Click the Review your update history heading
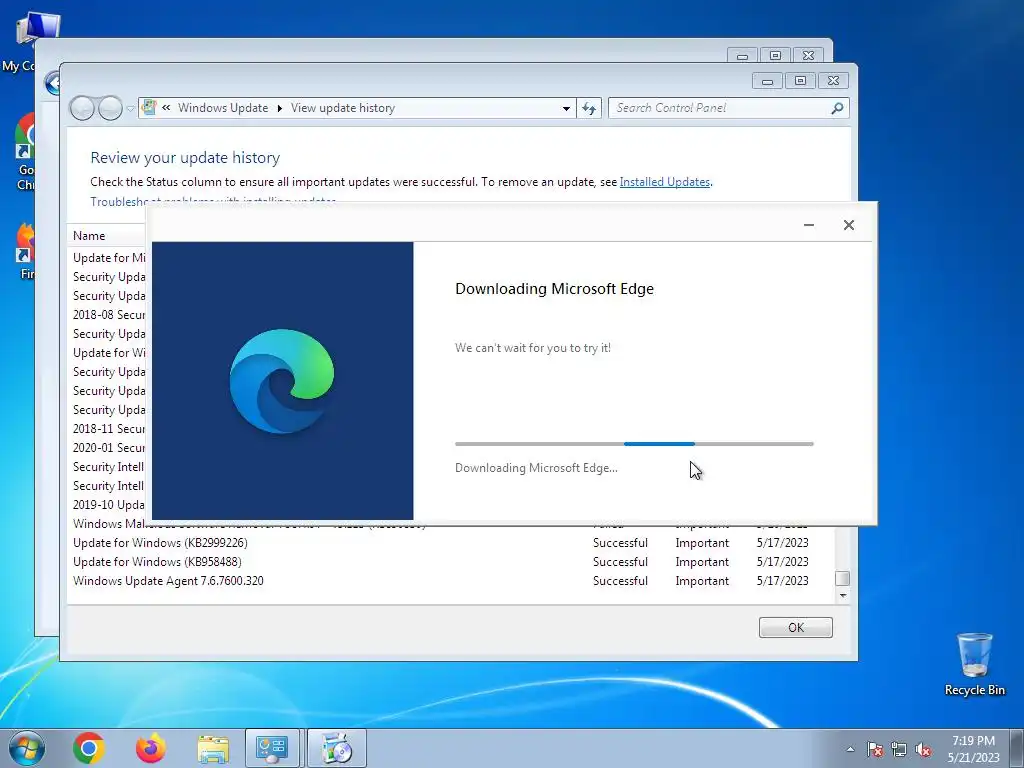This screenshot has width=1024, height=768. (x=185, y=157)
